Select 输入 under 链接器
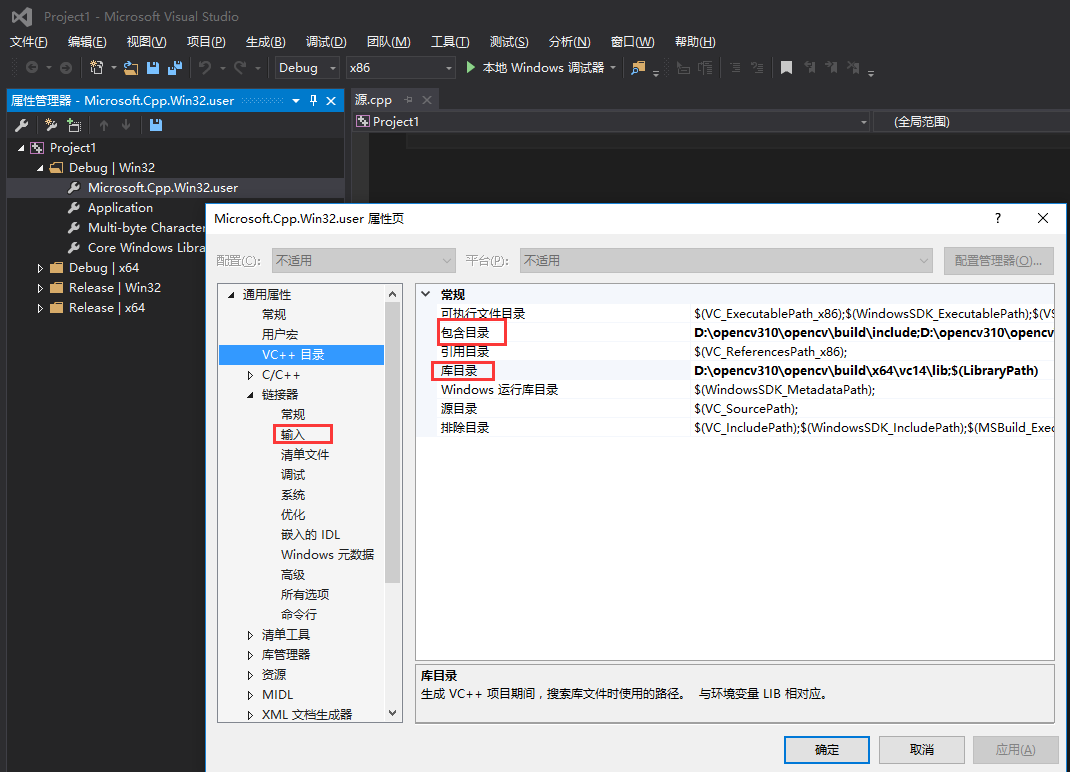Image resolution: width=1070 pixels, height=772 pixels. tap(293, 435)
